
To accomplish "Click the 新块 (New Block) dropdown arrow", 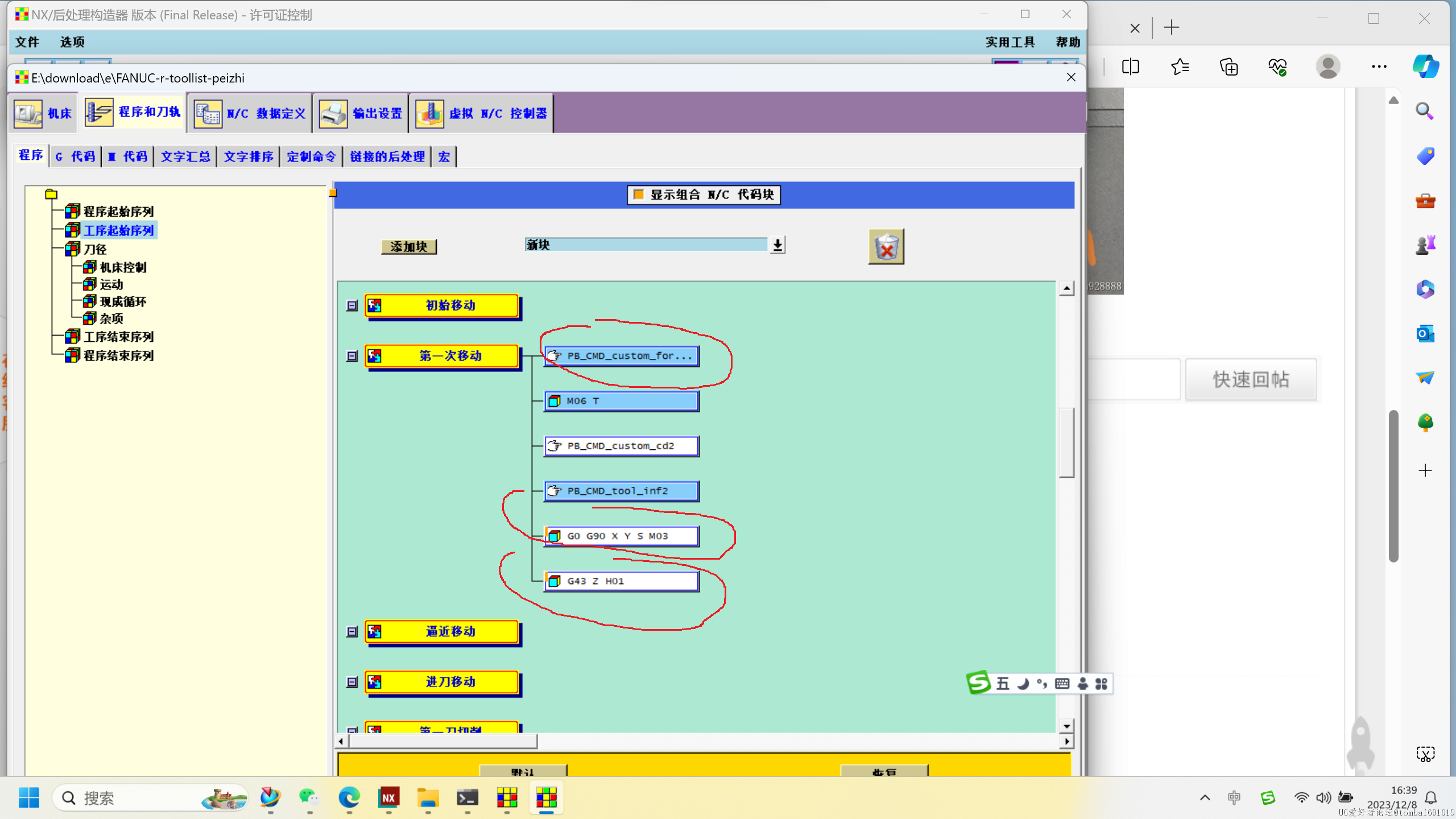I will pyautogui.click(x=779, y=245).
